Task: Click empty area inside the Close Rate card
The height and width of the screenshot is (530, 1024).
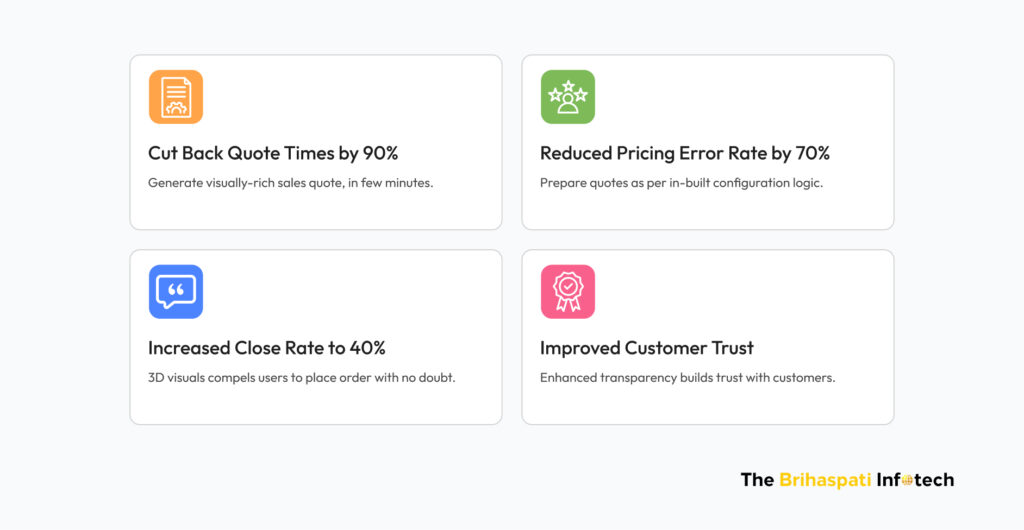Action: pos(380,295)
